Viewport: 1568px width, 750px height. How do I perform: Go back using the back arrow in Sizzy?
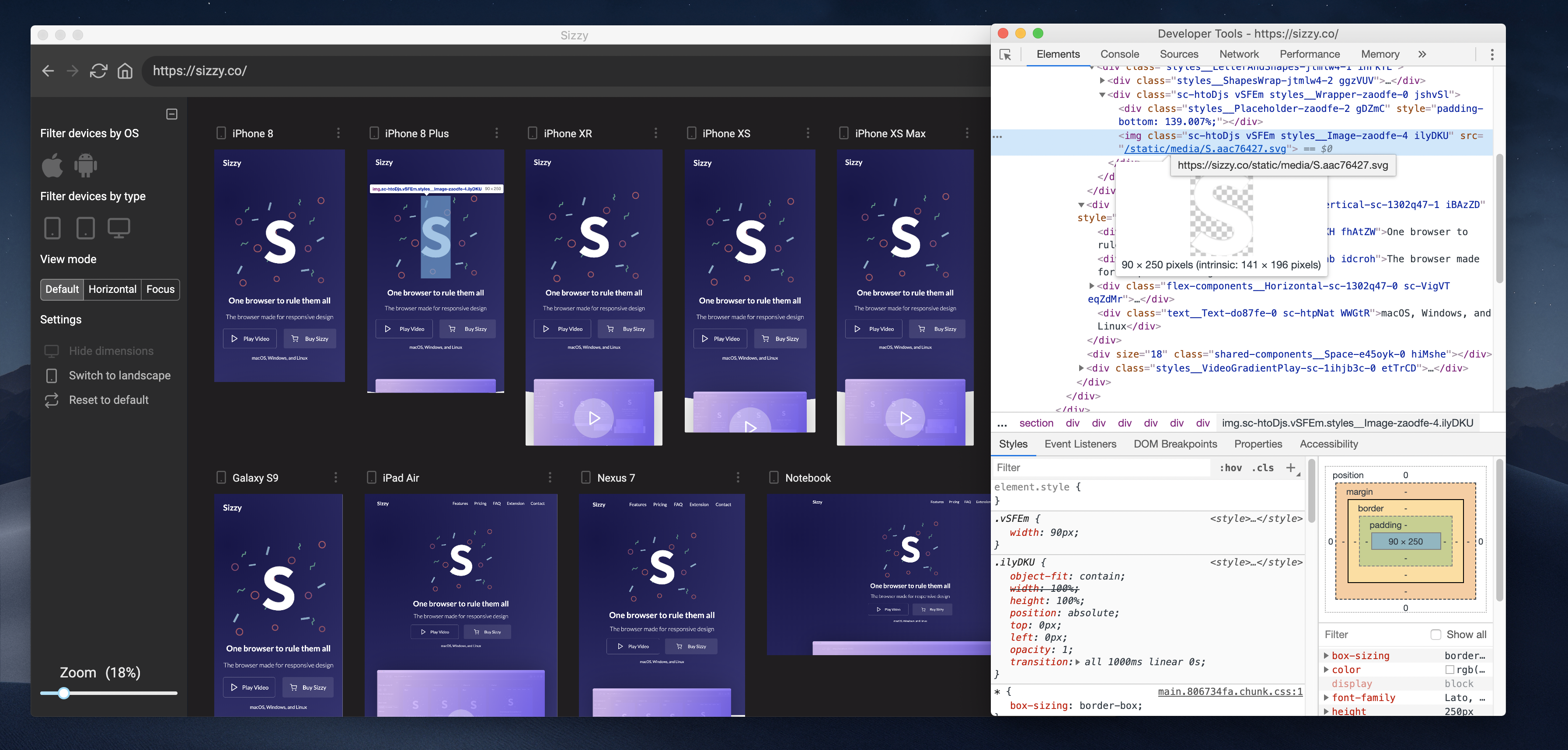click(x=48, y=71)
